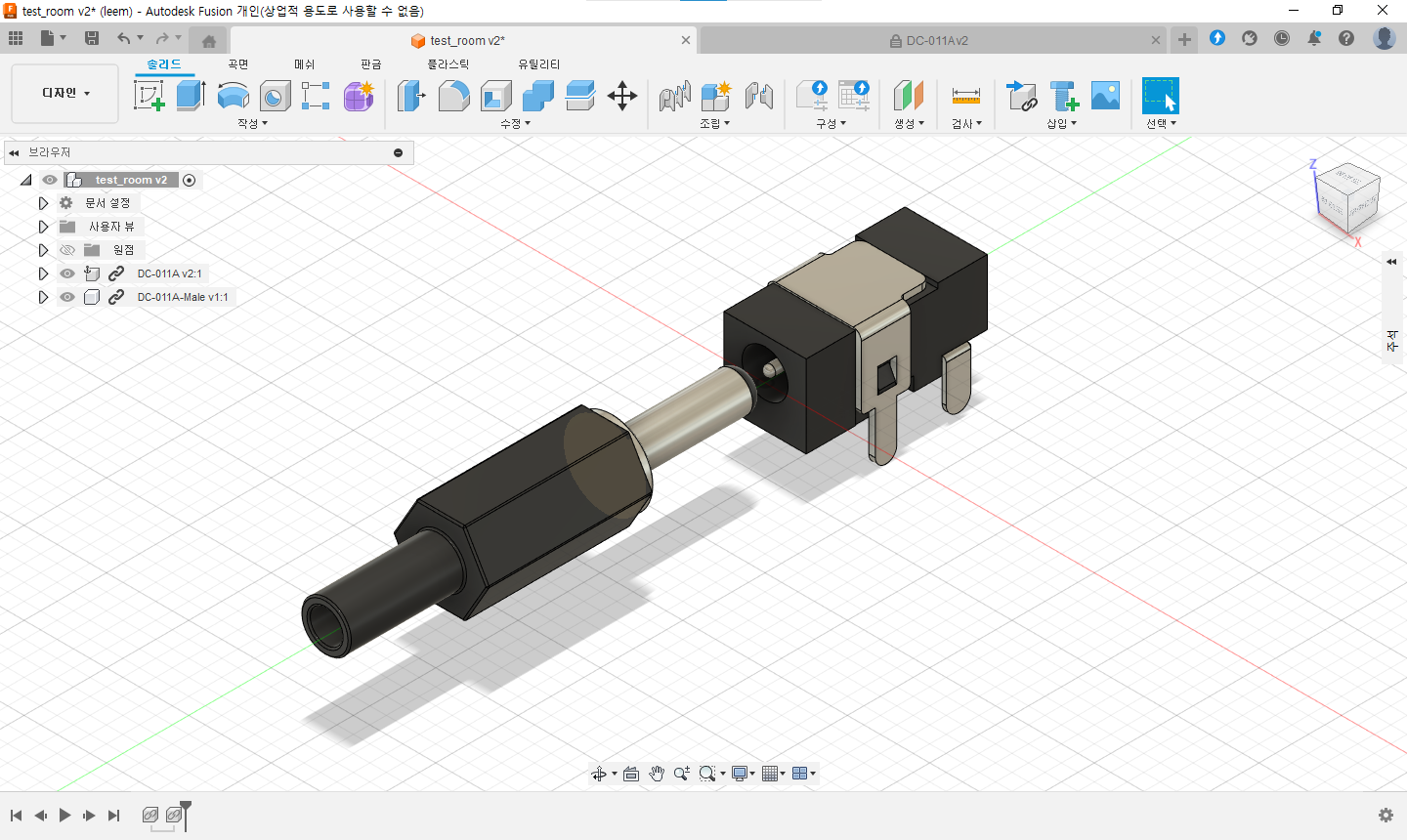
Task: Jump to the timeline start
Action: point(16,815)
